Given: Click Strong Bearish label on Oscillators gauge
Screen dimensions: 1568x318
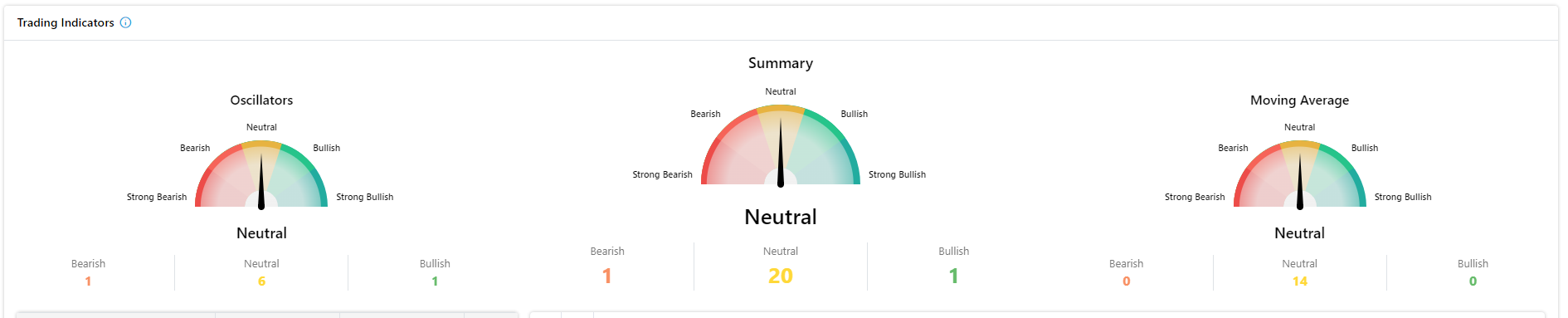Looking at the screenshot, I should pyautogui.click(x=157, y=197).
